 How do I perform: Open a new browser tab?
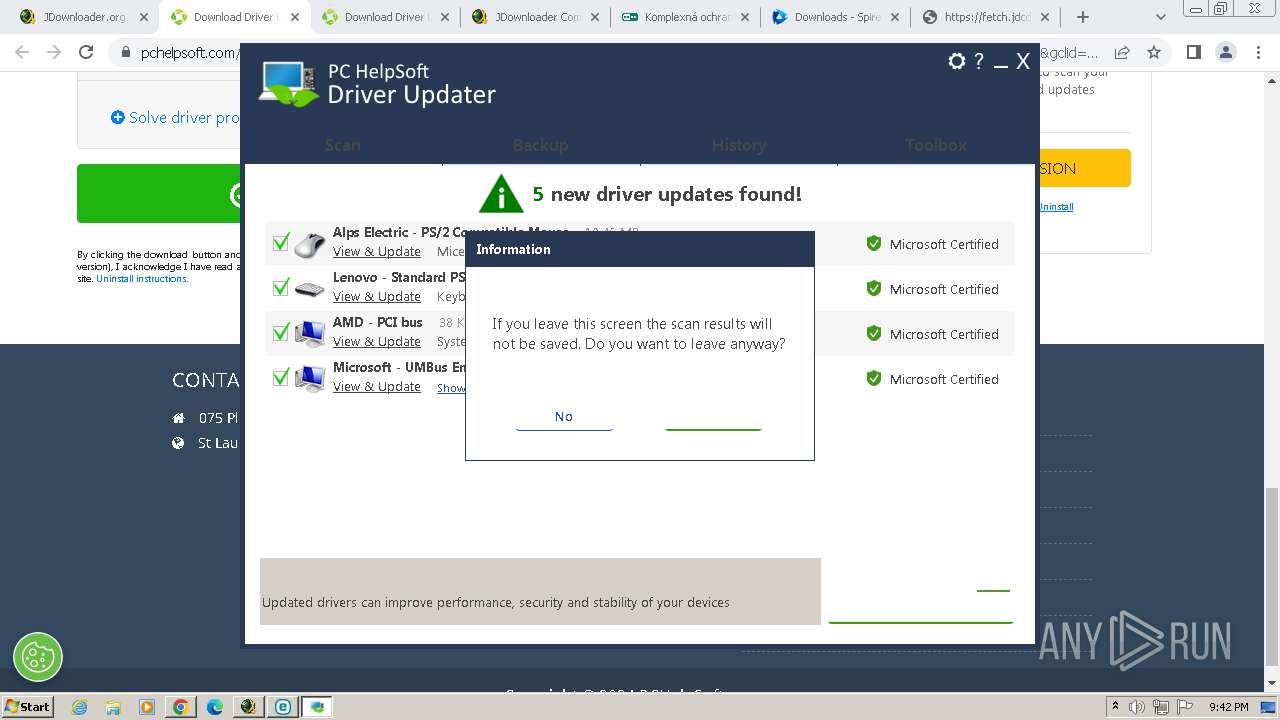(1083, 17)
